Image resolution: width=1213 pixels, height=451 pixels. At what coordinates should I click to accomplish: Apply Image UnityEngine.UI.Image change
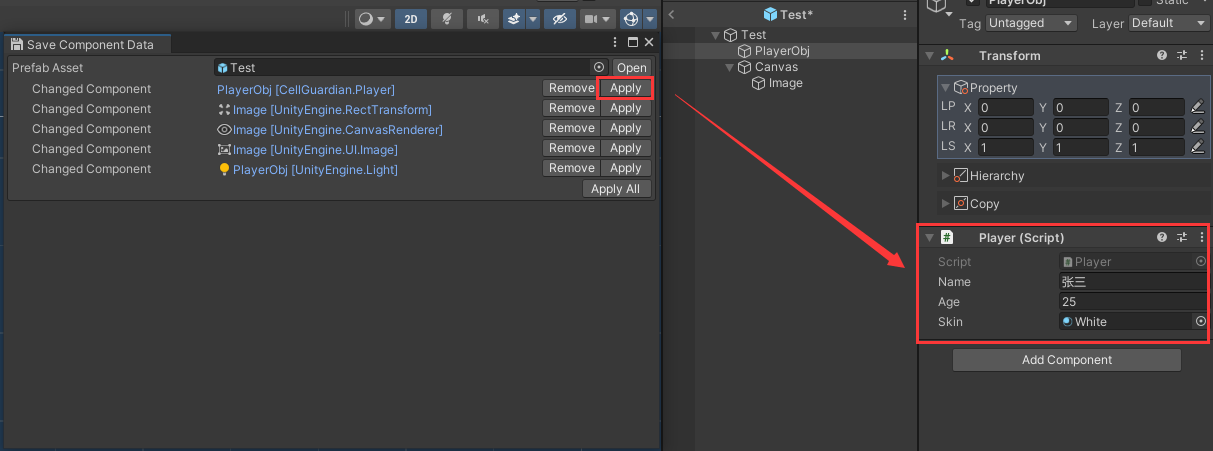coord(626,148)
